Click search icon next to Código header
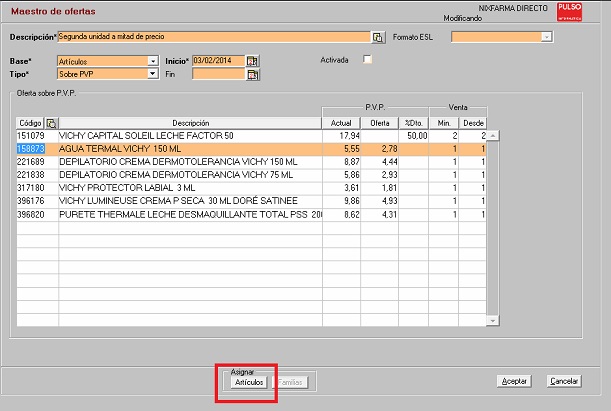Screen dimensions: 611x411 click(51, 123)
